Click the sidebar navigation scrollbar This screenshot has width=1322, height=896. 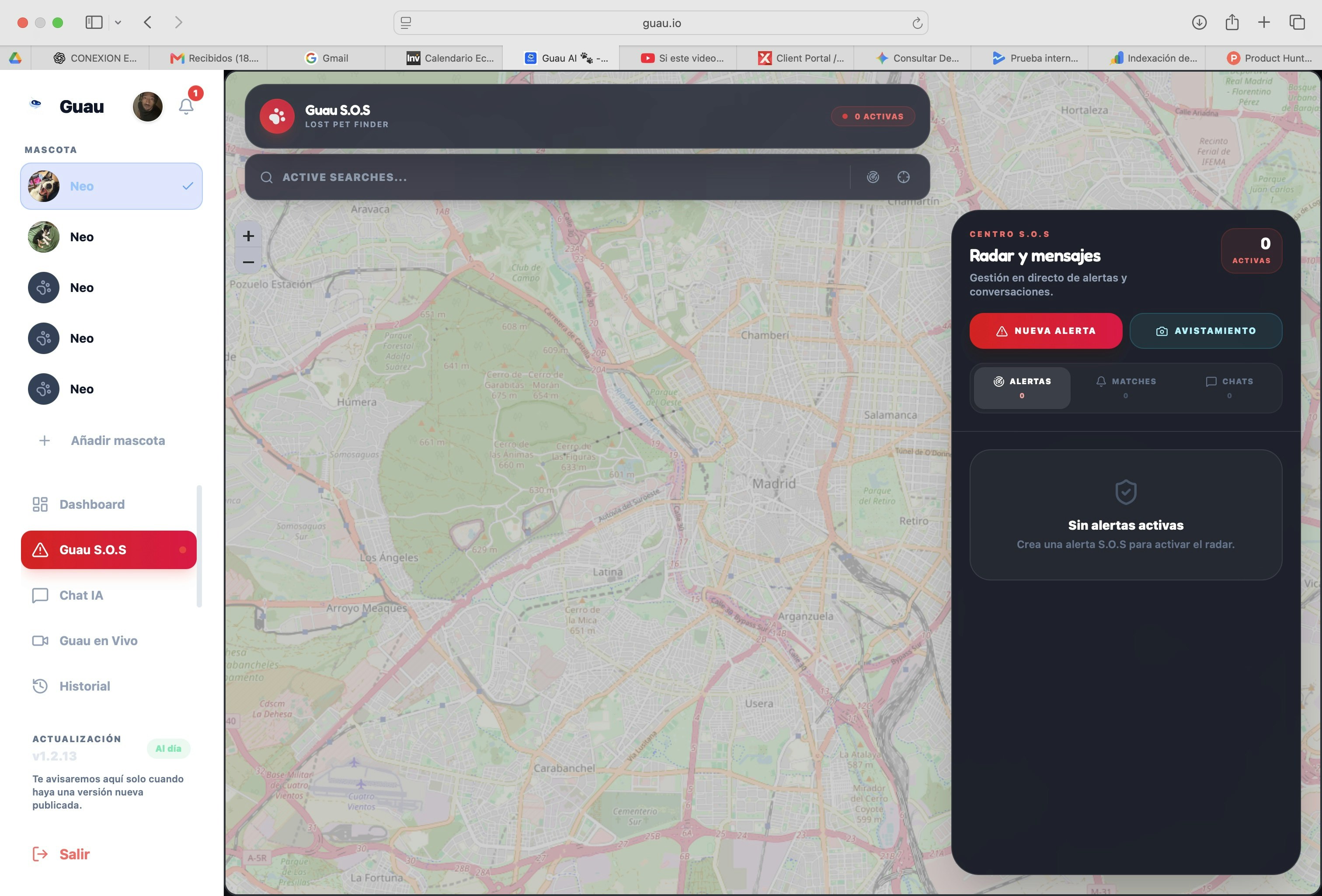[199, 546]
